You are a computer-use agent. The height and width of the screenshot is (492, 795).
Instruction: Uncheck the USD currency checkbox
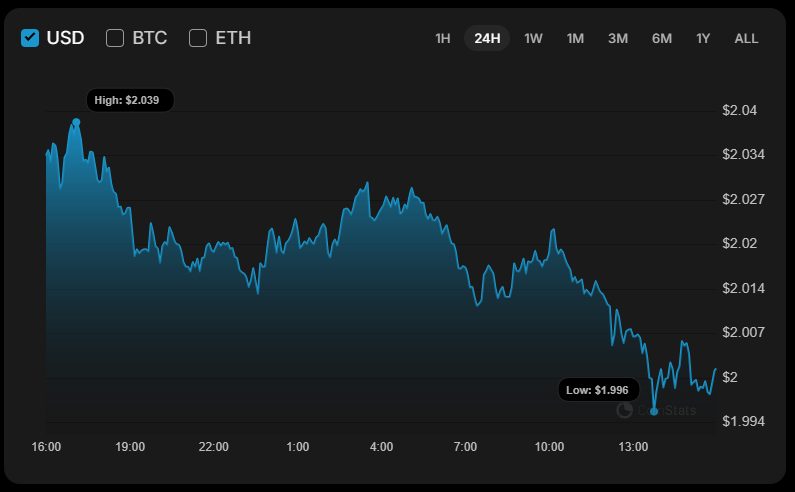(x=30, y=38)
